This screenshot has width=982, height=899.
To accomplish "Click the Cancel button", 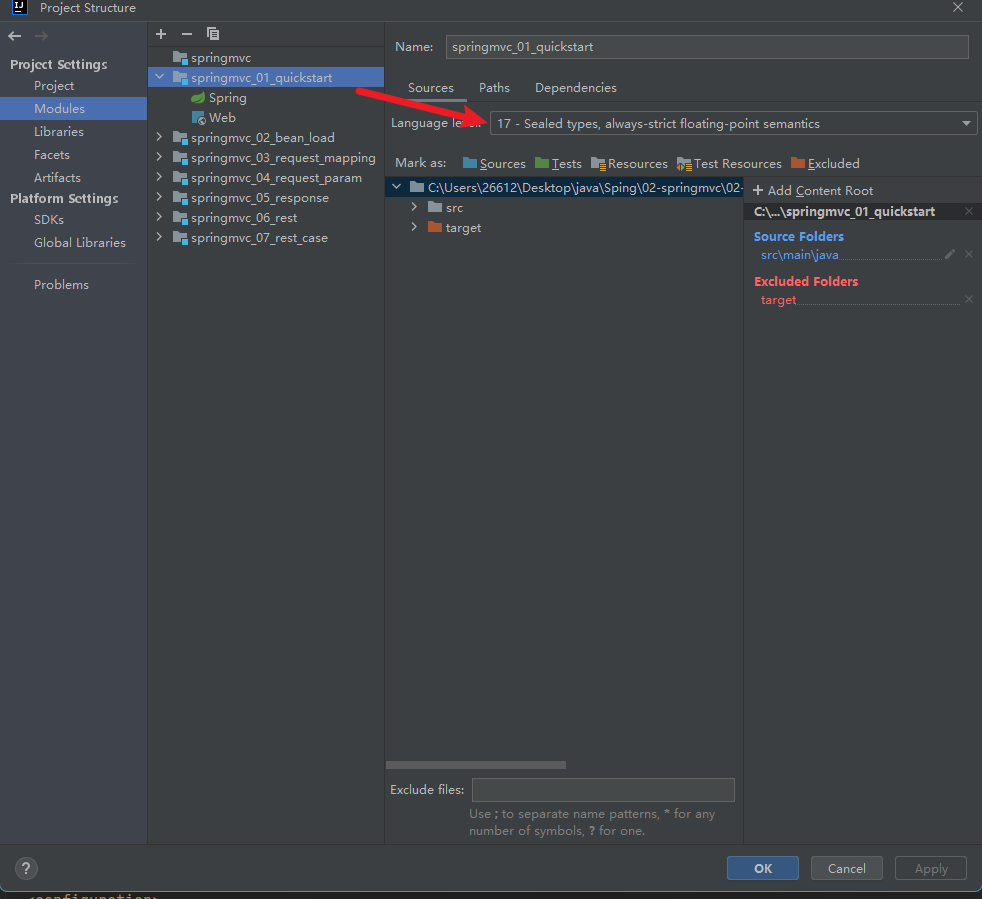I will pos(847,868).
